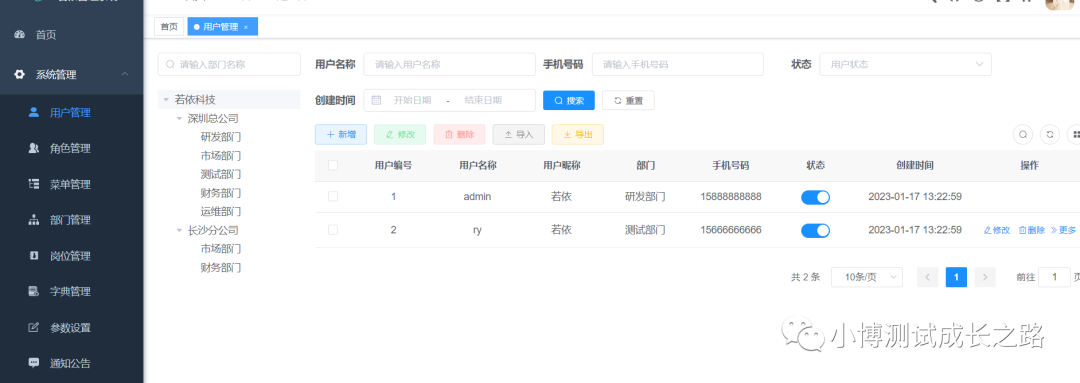Collapse the 若依科技 tree node arrow
Screen dimensions: 1080x383
coord(166,100)
